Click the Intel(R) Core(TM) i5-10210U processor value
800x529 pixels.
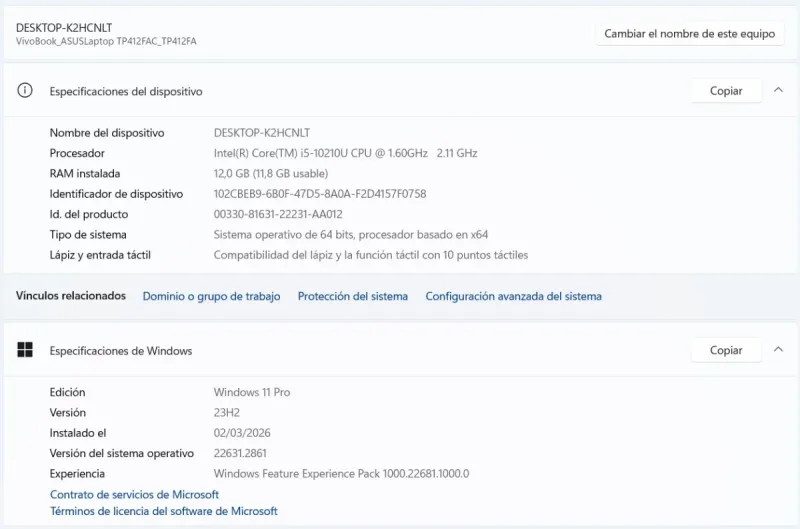[x=345, y=153]
